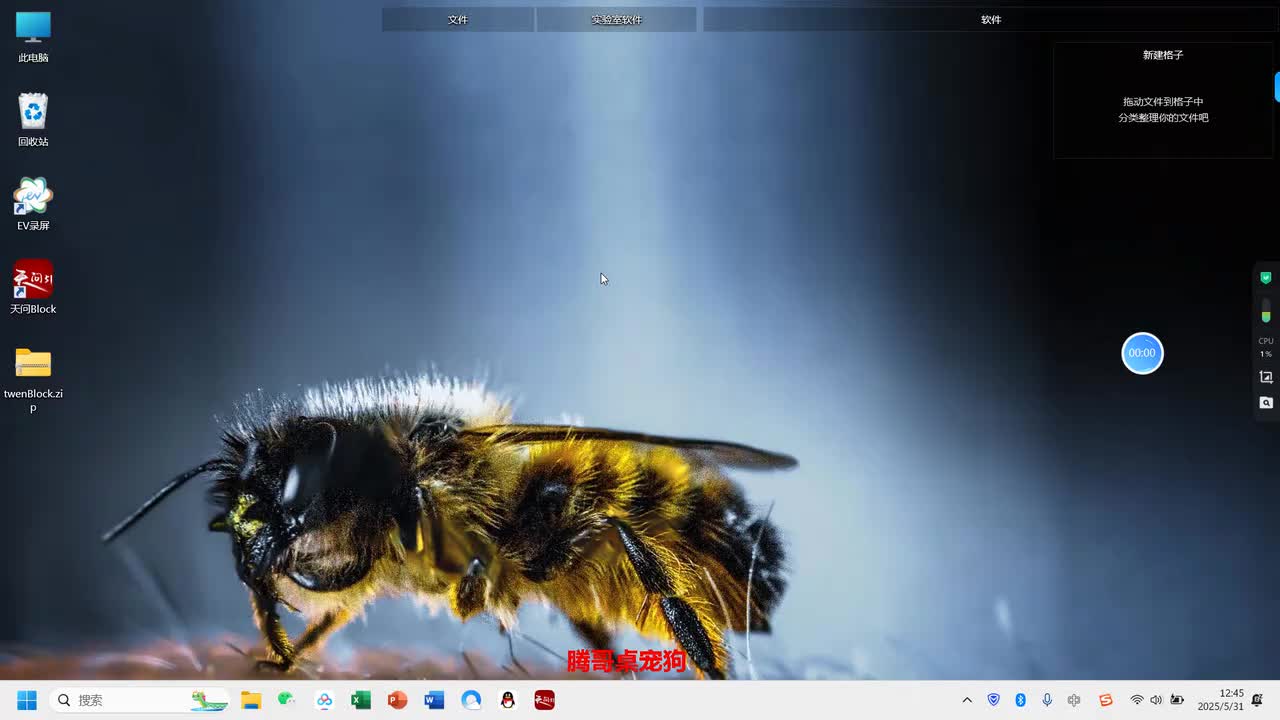Open Baidu Netdisk from the taskbar

tap(324, 700)
